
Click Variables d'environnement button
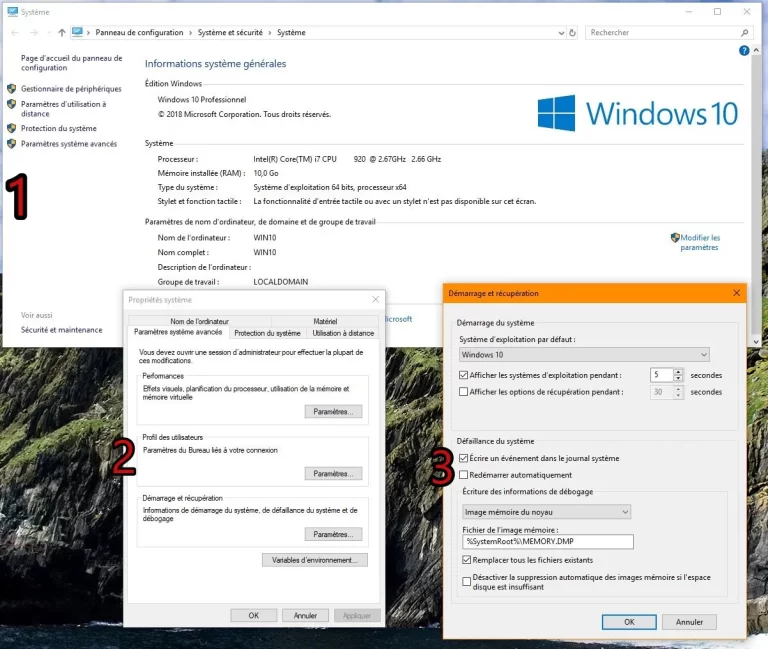coord(314,560)
